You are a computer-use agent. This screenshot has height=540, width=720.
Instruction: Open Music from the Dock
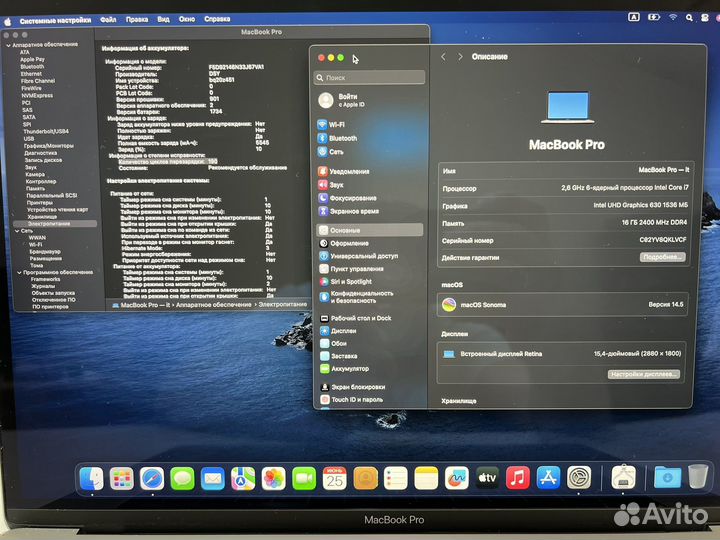coord(518,478)
